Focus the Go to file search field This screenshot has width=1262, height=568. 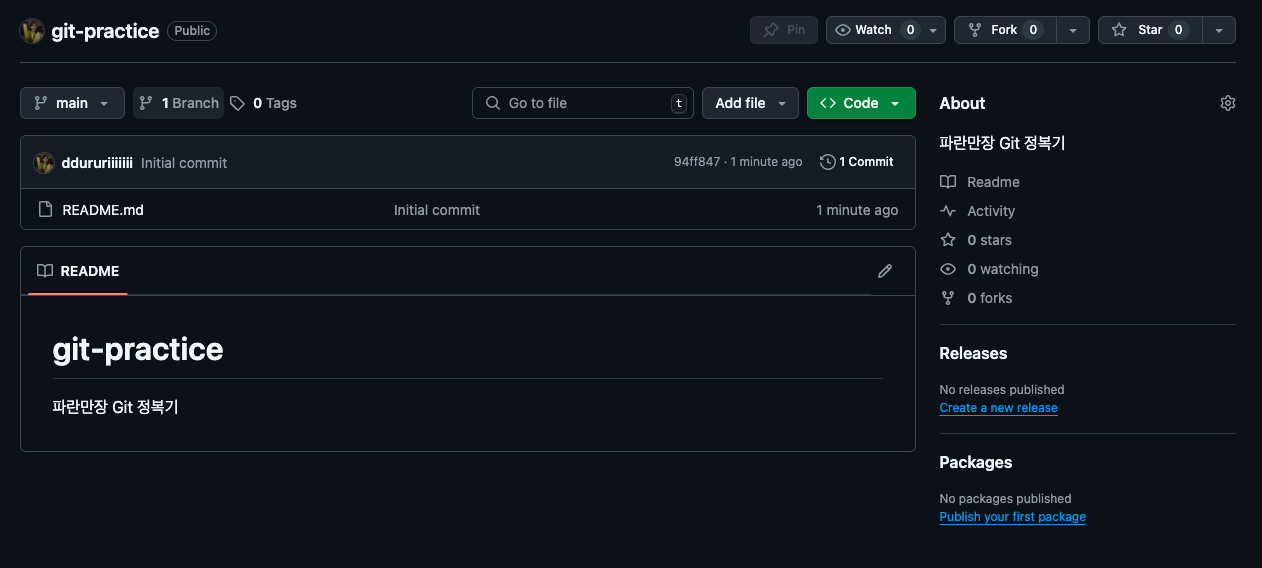tap(583, 103)
